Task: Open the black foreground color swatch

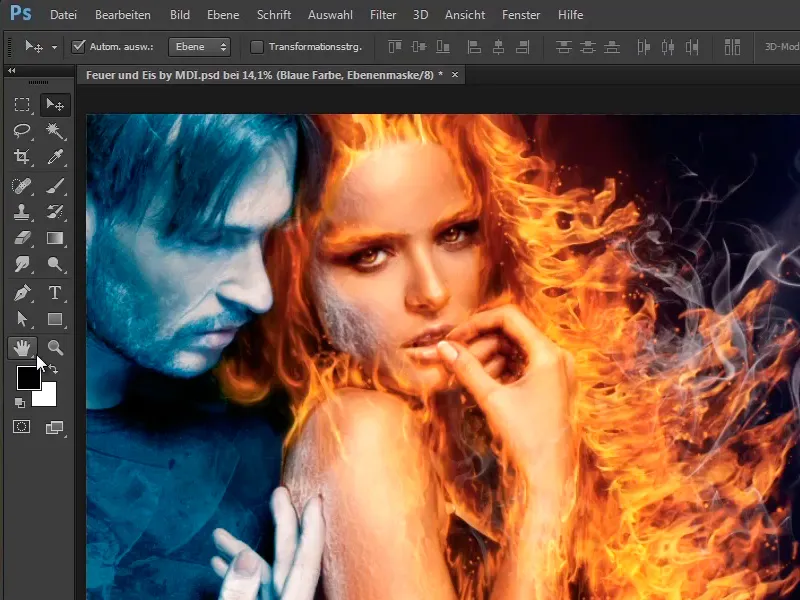Action: [28, 377]
